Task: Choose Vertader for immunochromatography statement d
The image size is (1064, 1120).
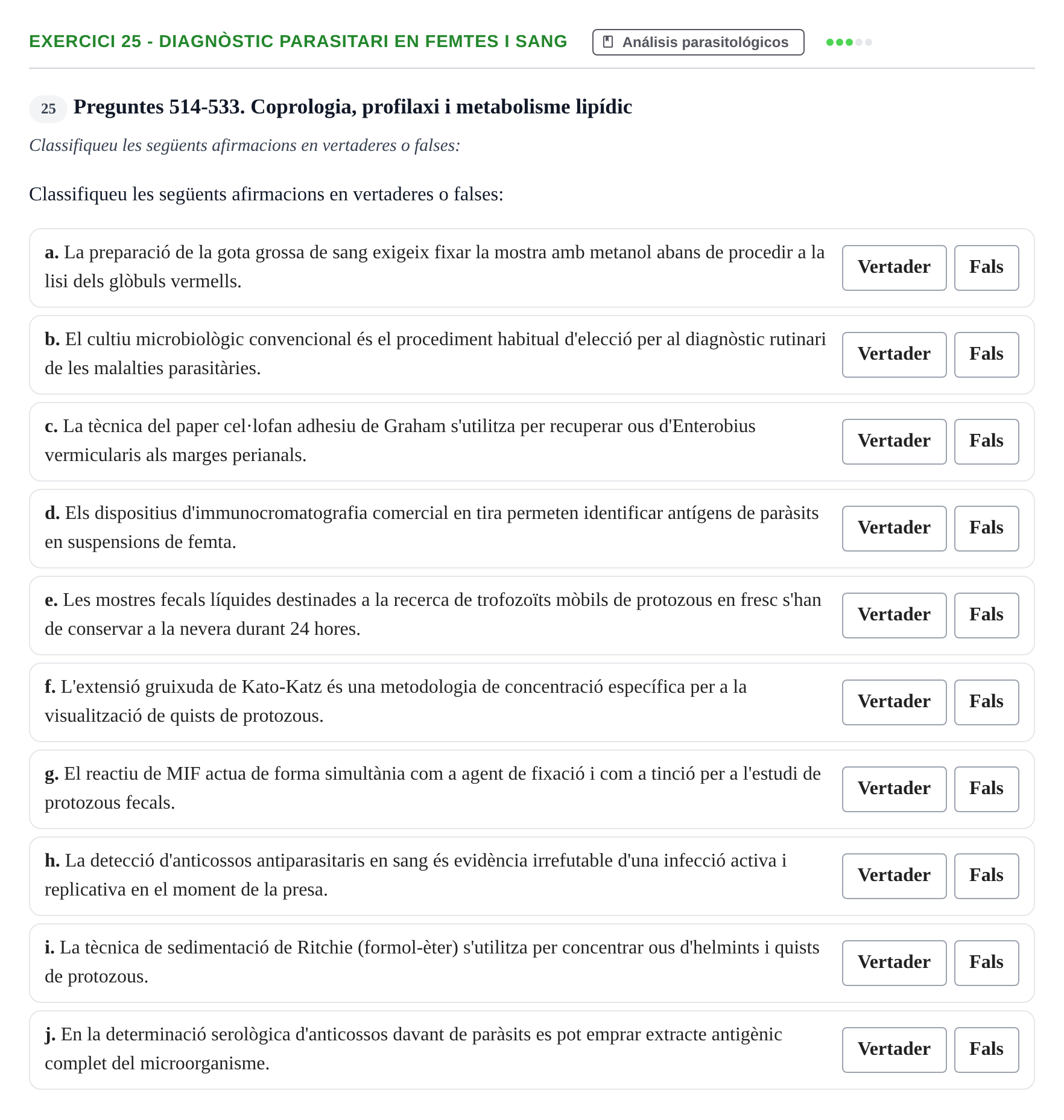Action: click(894, 529)
